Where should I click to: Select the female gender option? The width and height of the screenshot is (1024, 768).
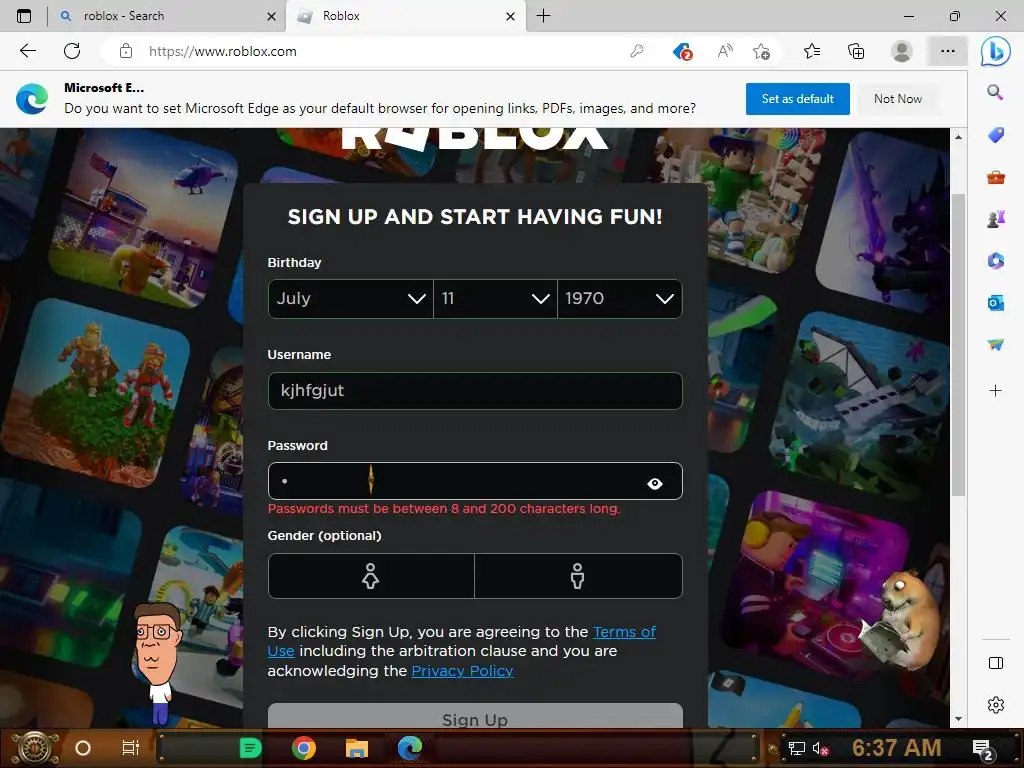coord(371,576)
